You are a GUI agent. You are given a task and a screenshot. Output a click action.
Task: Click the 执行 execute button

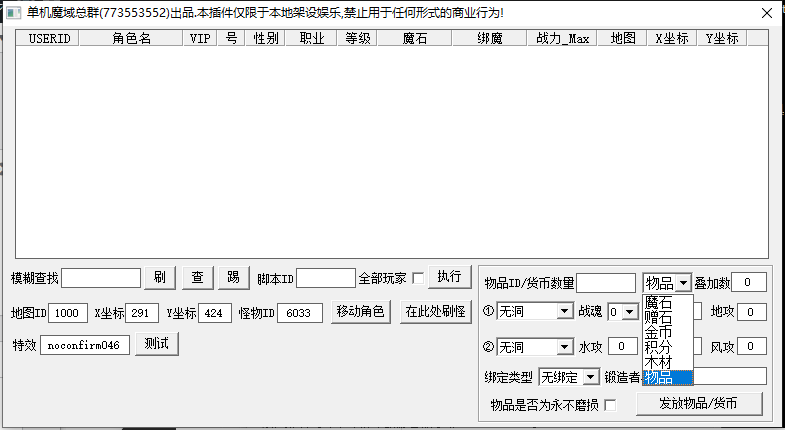point(450,277)
